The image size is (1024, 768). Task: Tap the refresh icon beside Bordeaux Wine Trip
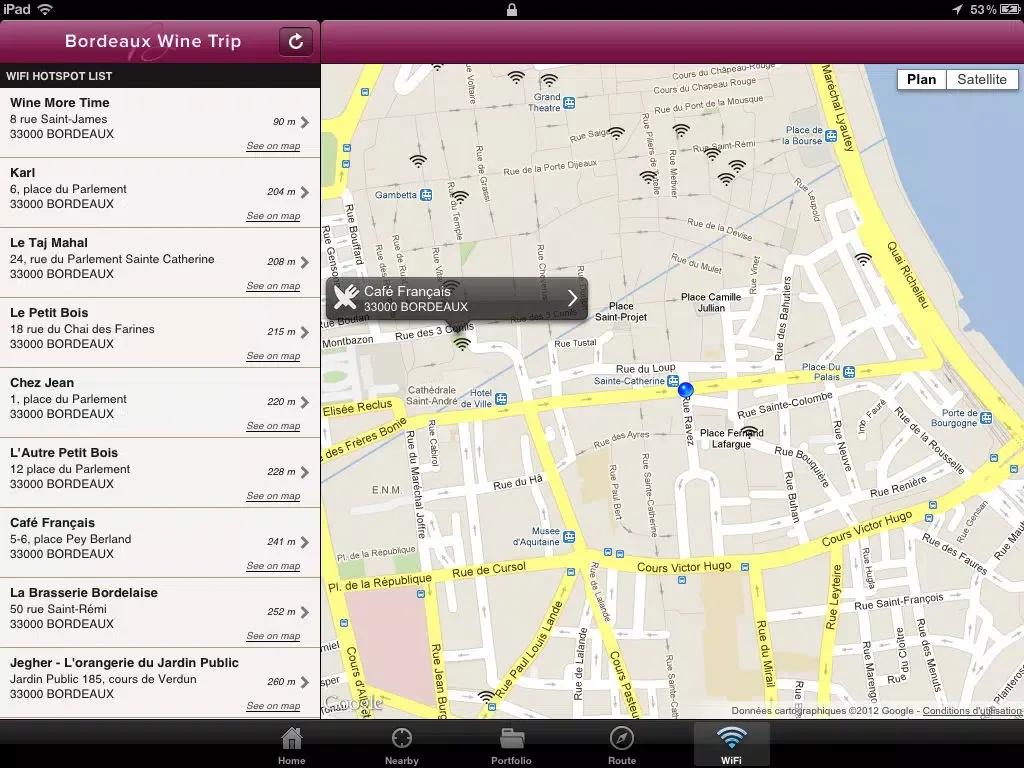[x=296, y=42]
